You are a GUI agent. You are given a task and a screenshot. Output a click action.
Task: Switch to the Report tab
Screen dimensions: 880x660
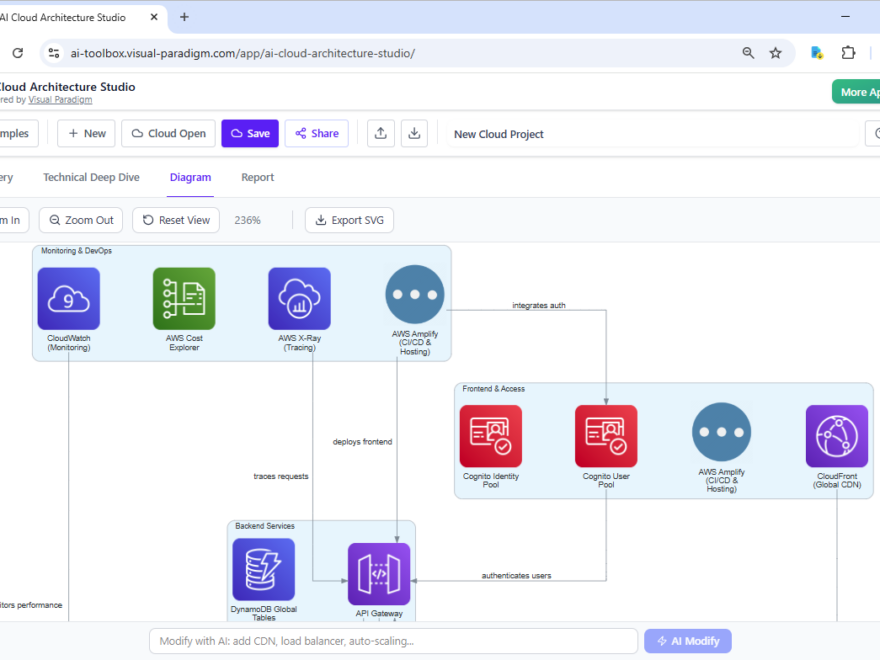tap(257, 177)
